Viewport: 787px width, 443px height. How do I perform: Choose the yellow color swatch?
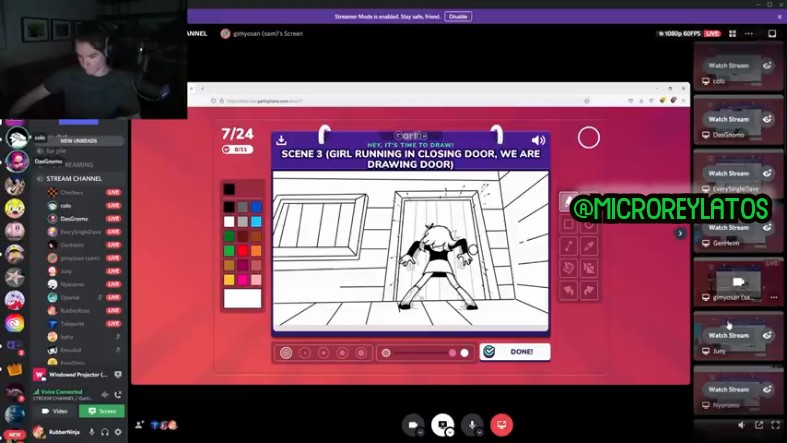(x=229, y=279)
